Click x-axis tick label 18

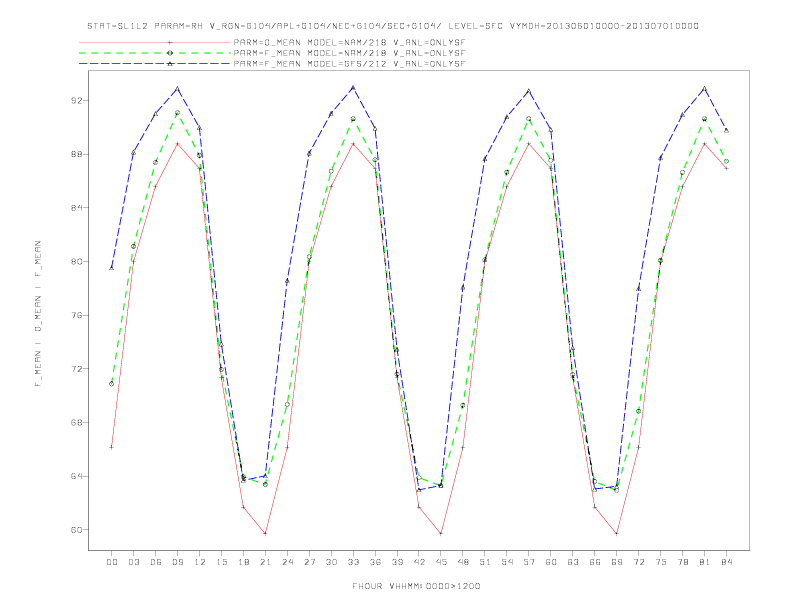[243, 562]
